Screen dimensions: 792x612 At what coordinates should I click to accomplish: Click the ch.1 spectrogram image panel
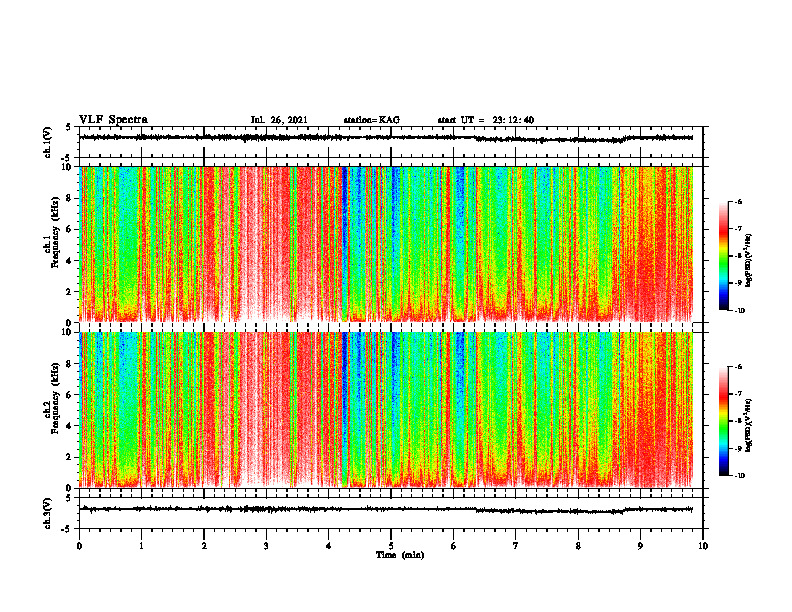(386, 244)
